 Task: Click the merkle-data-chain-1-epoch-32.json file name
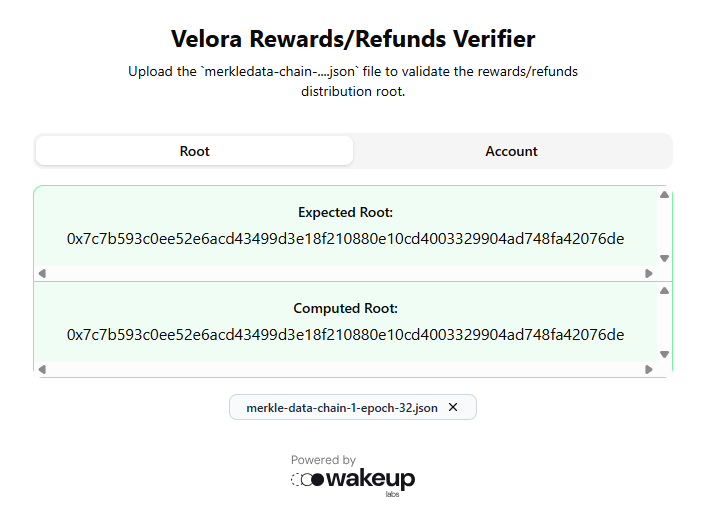[341, 408]
